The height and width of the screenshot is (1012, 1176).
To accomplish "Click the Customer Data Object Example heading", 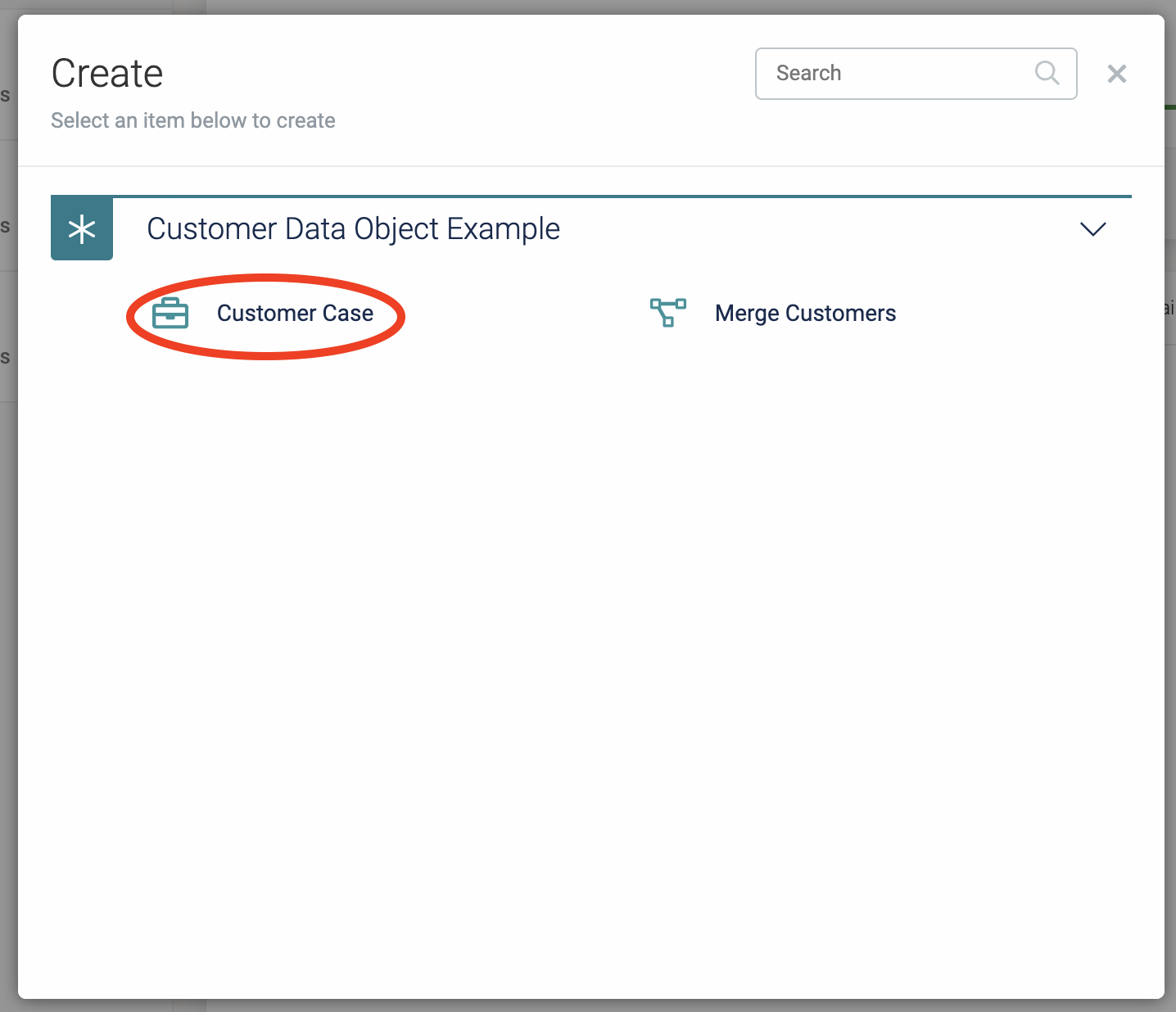I will [353, 228].
